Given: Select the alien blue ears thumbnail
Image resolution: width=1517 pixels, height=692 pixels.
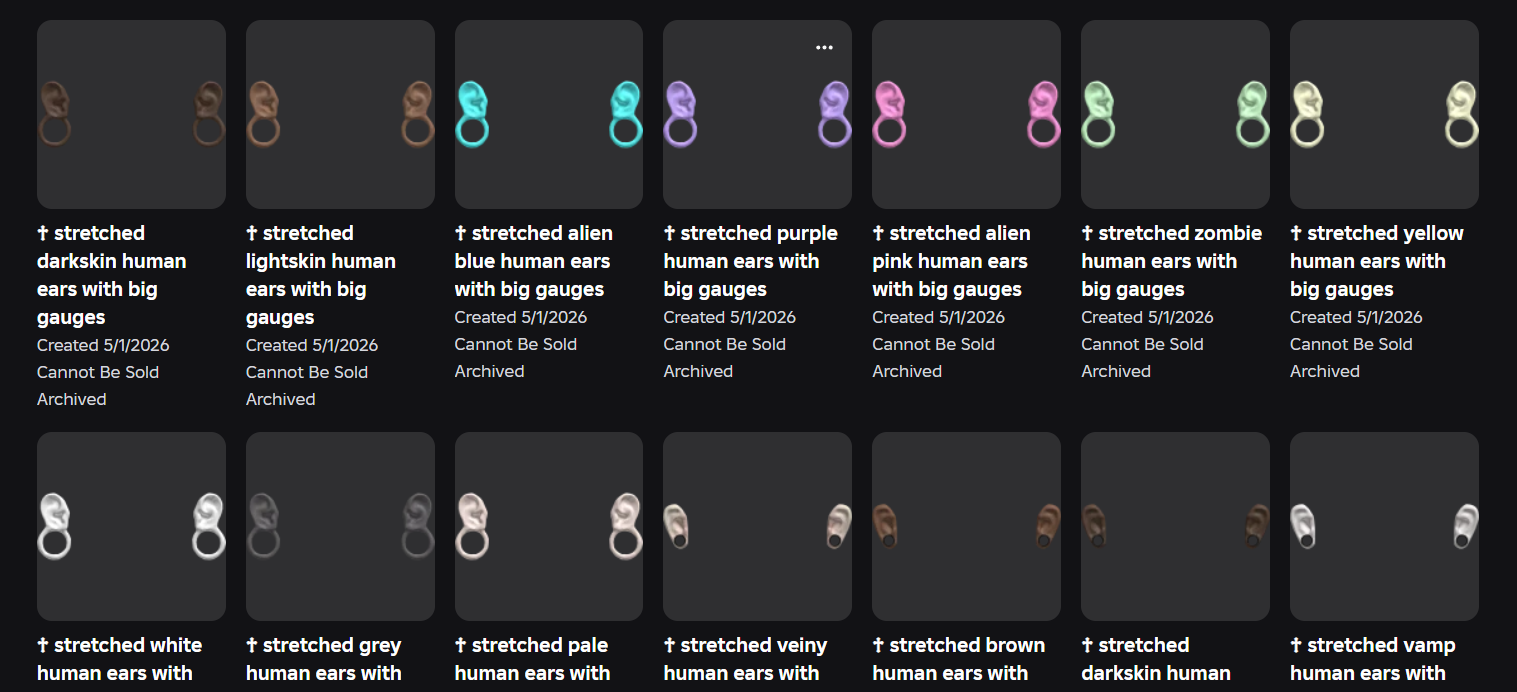Looking at the screenshot, I should pyautogui.click(x=549, y=114).
